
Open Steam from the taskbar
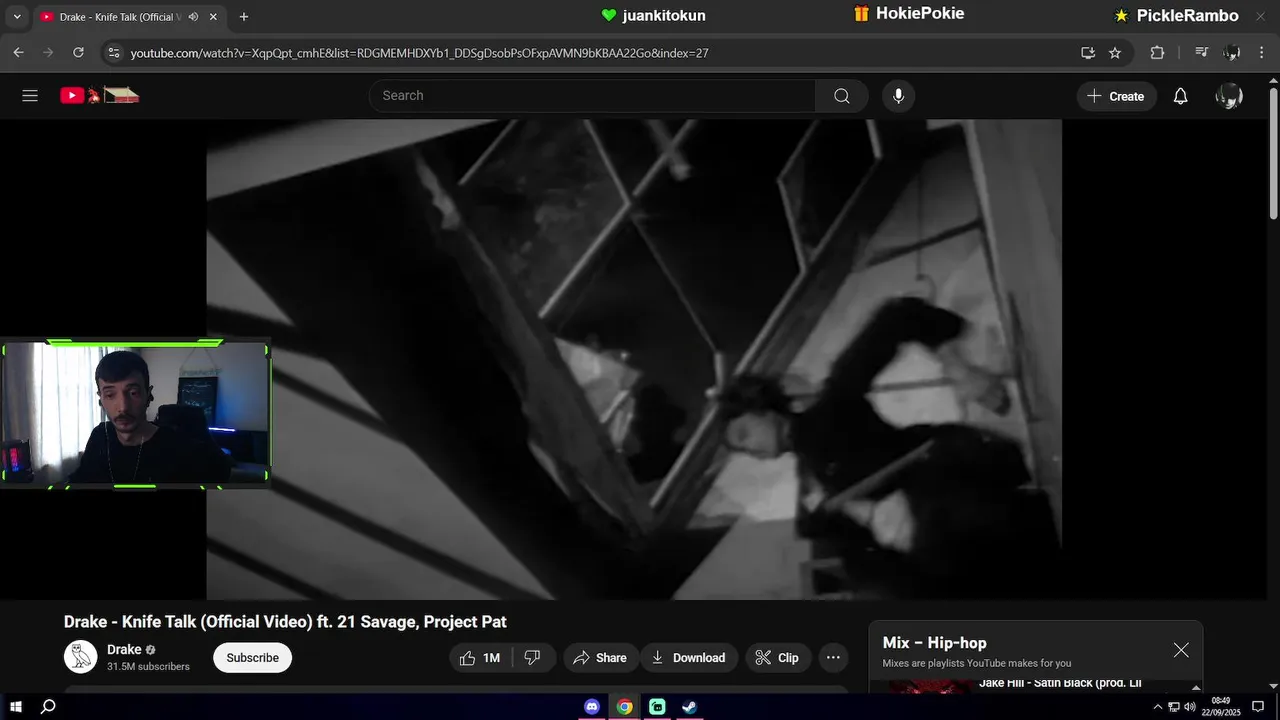click(689, 707)
